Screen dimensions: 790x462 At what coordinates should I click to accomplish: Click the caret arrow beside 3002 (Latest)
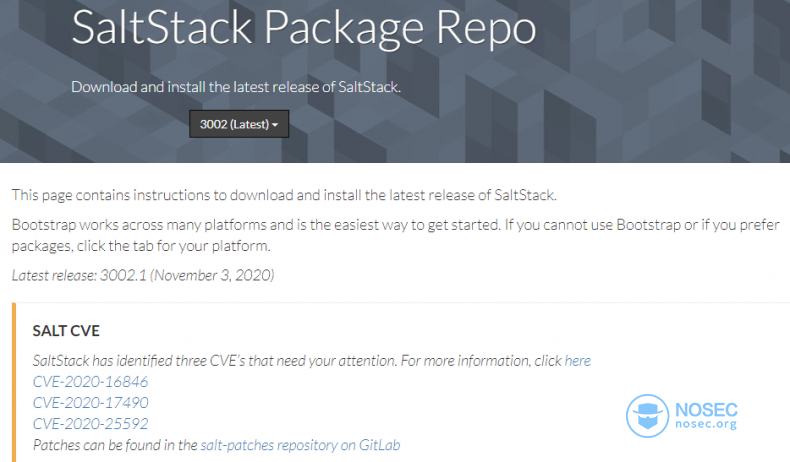click(x=275, y=125)
